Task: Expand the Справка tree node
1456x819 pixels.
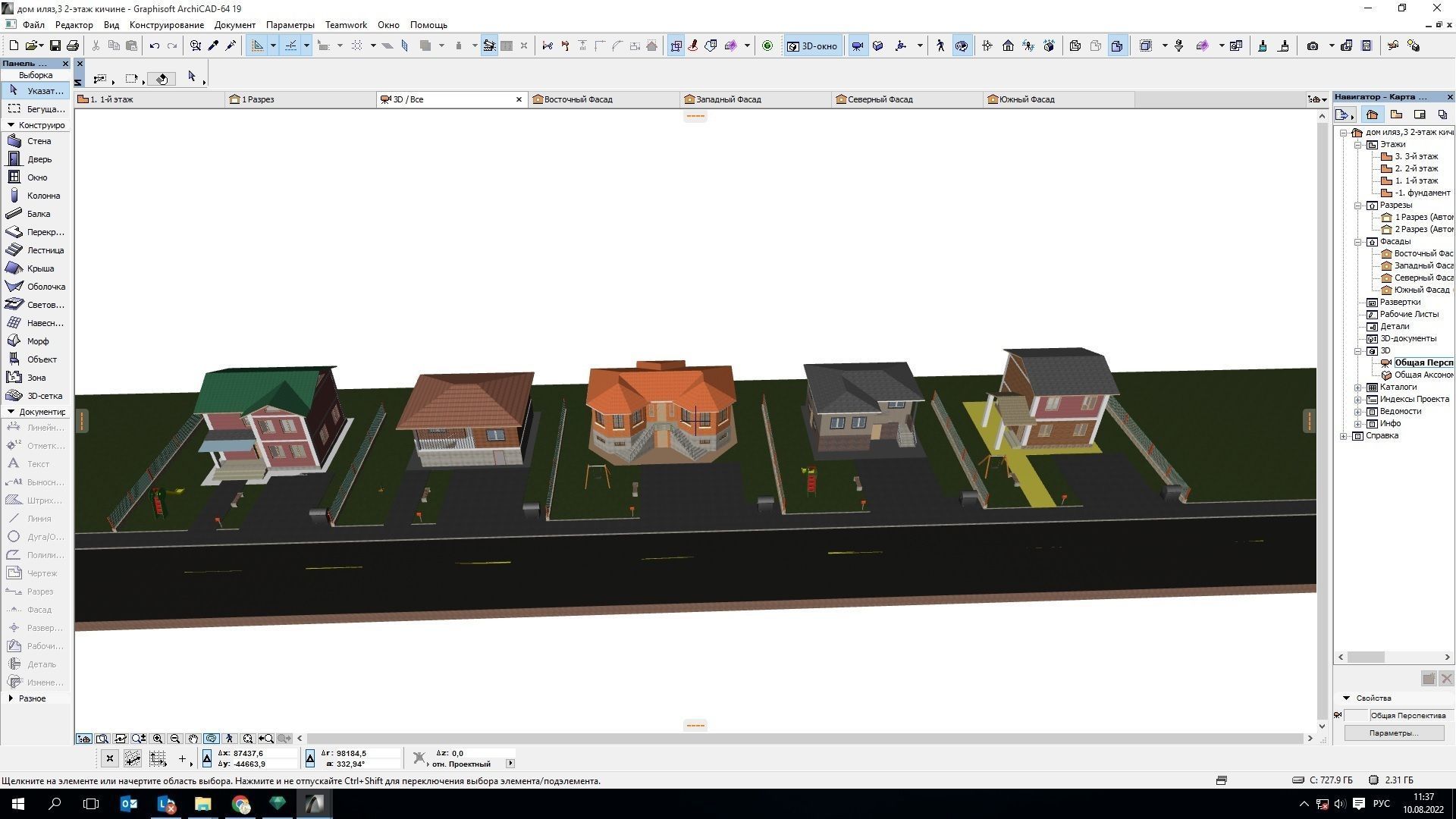Action: pyautogui.click(x=1344, y=436)
